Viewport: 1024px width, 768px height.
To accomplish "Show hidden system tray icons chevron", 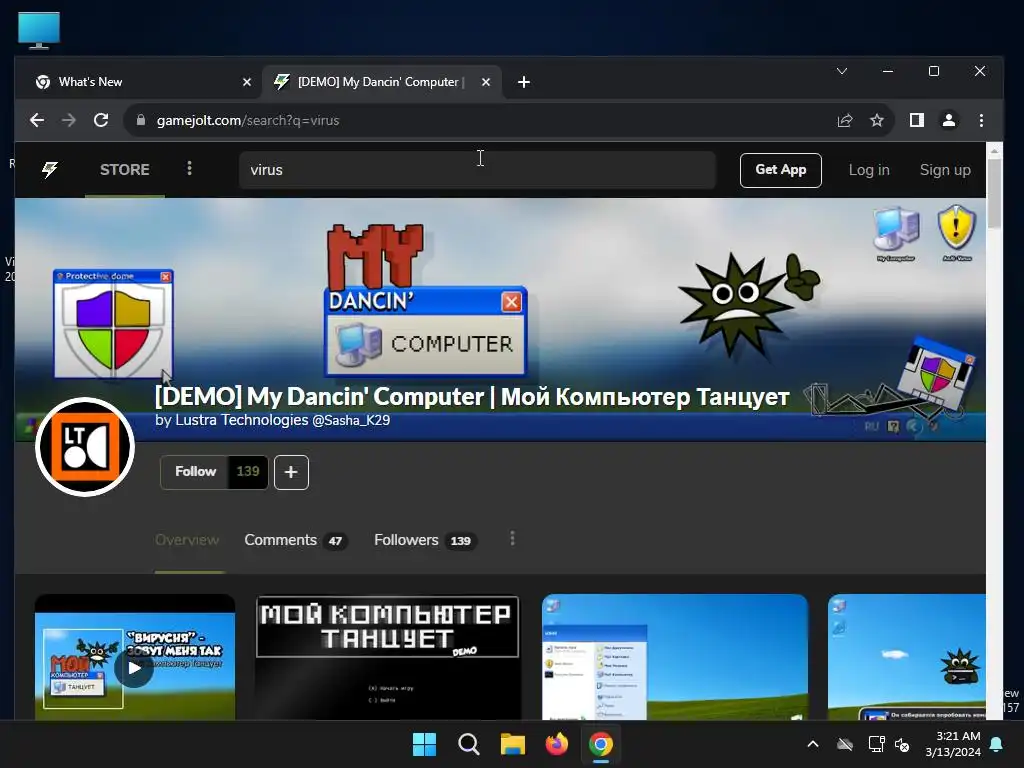I will tap(813, 744).
